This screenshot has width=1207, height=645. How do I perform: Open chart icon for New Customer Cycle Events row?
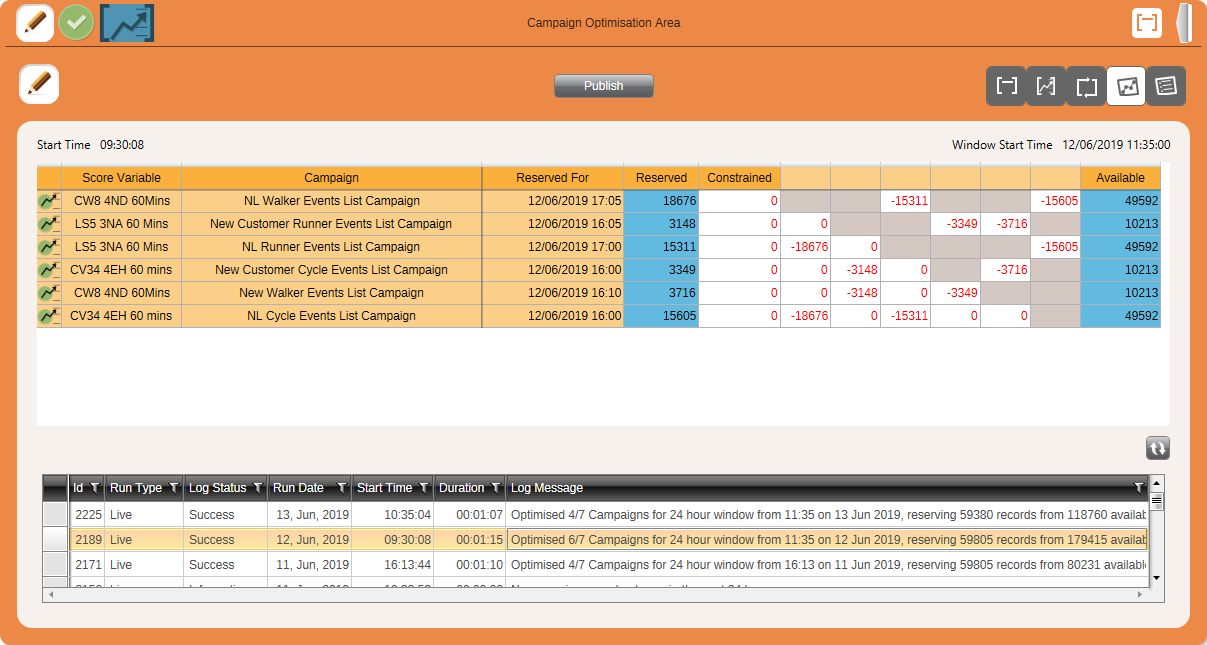(48, 270)
